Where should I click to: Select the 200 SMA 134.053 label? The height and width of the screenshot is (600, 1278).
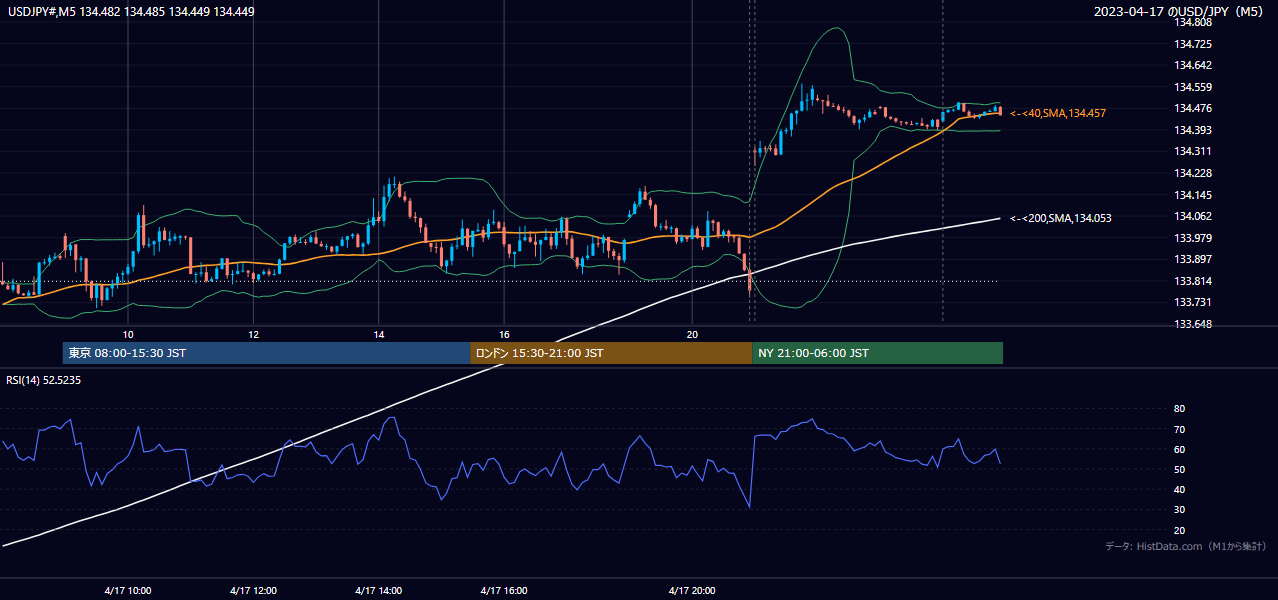pos(1060,217)
